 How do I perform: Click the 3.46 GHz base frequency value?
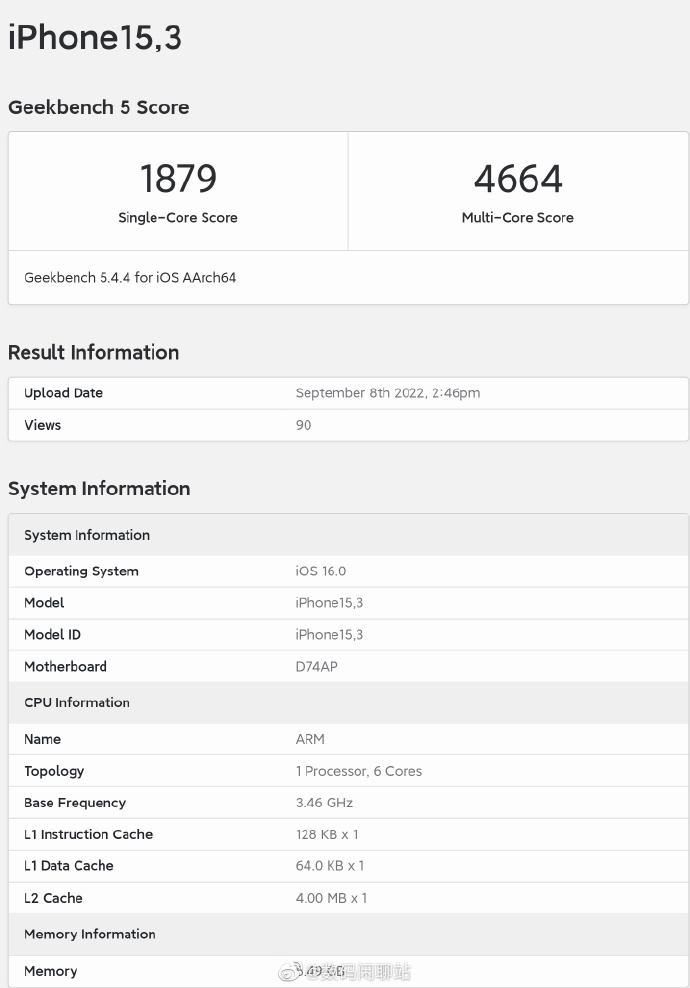click(324, 802)
